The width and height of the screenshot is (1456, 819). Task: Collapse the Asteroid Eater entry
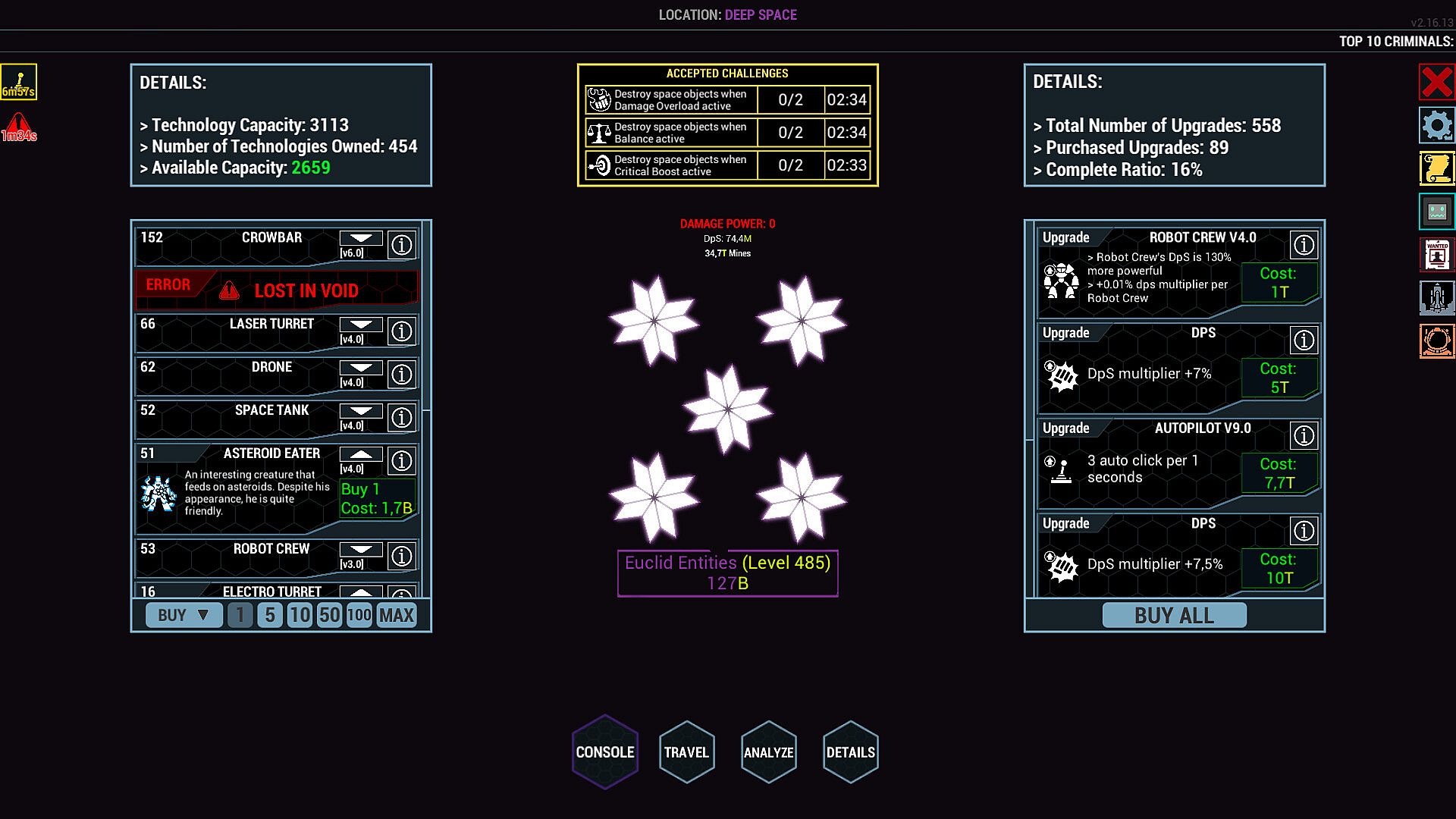click(x=361, y=454)
